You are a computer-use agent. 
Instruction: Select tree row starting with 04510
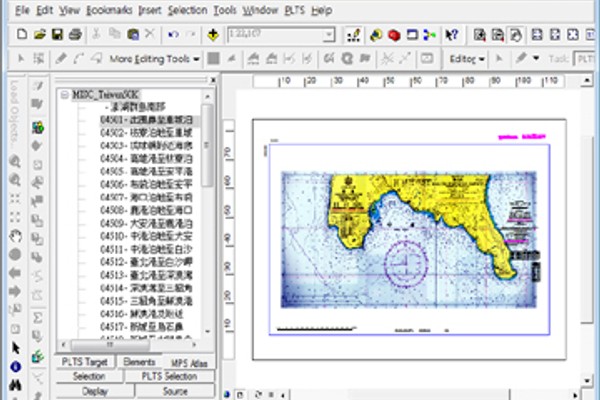pyautogui.click(x=147, y=236)
